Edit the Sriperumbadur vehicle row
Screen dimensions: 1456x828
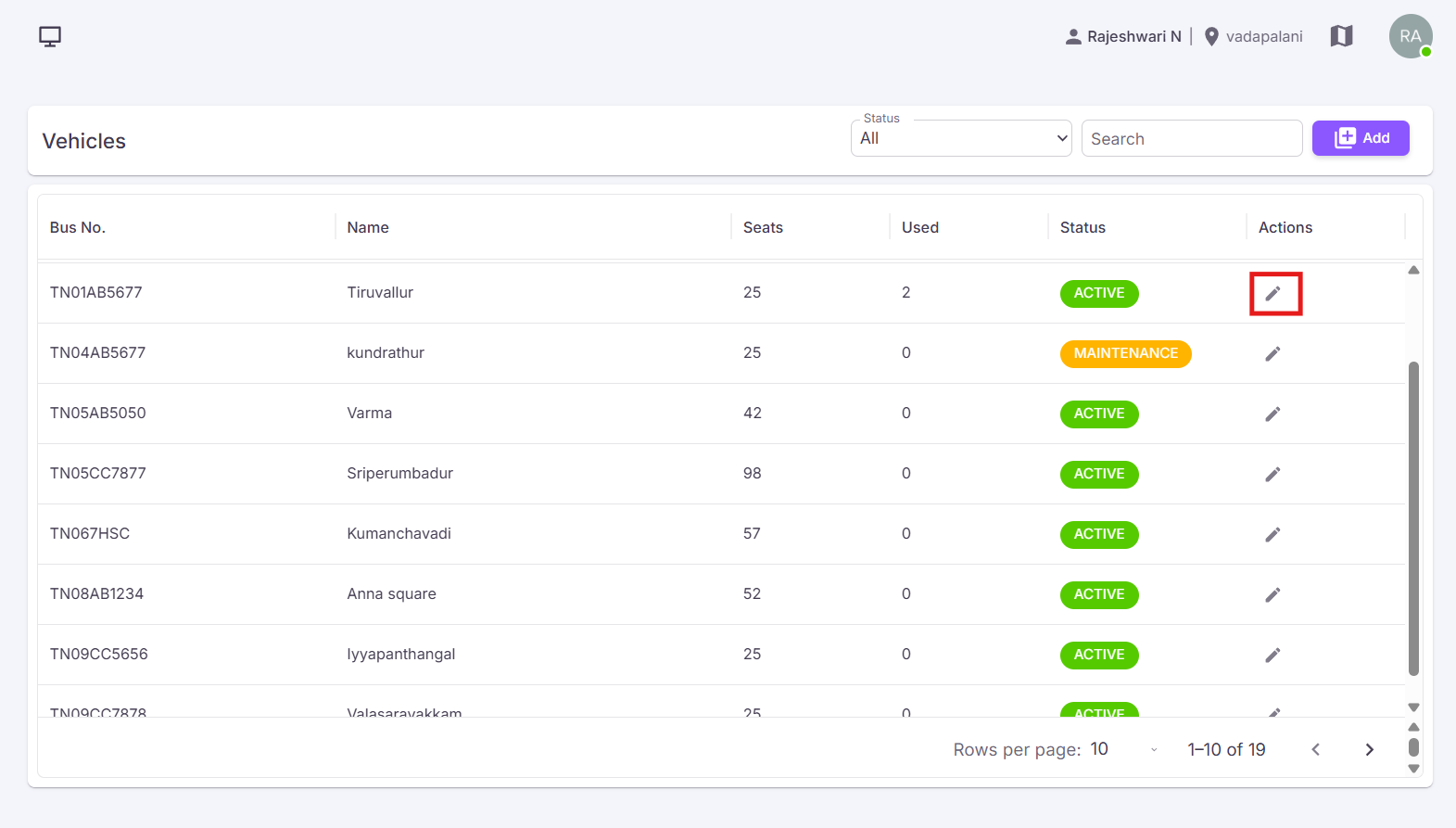(x=1273, y=474)
